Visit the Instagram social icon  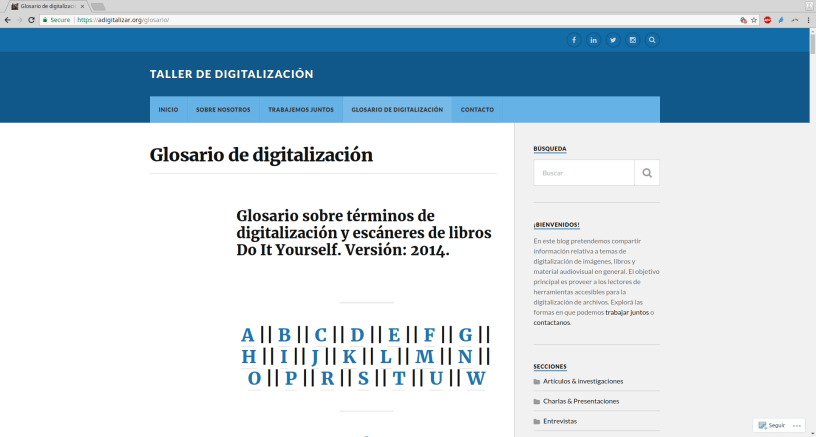coord(632,40)
